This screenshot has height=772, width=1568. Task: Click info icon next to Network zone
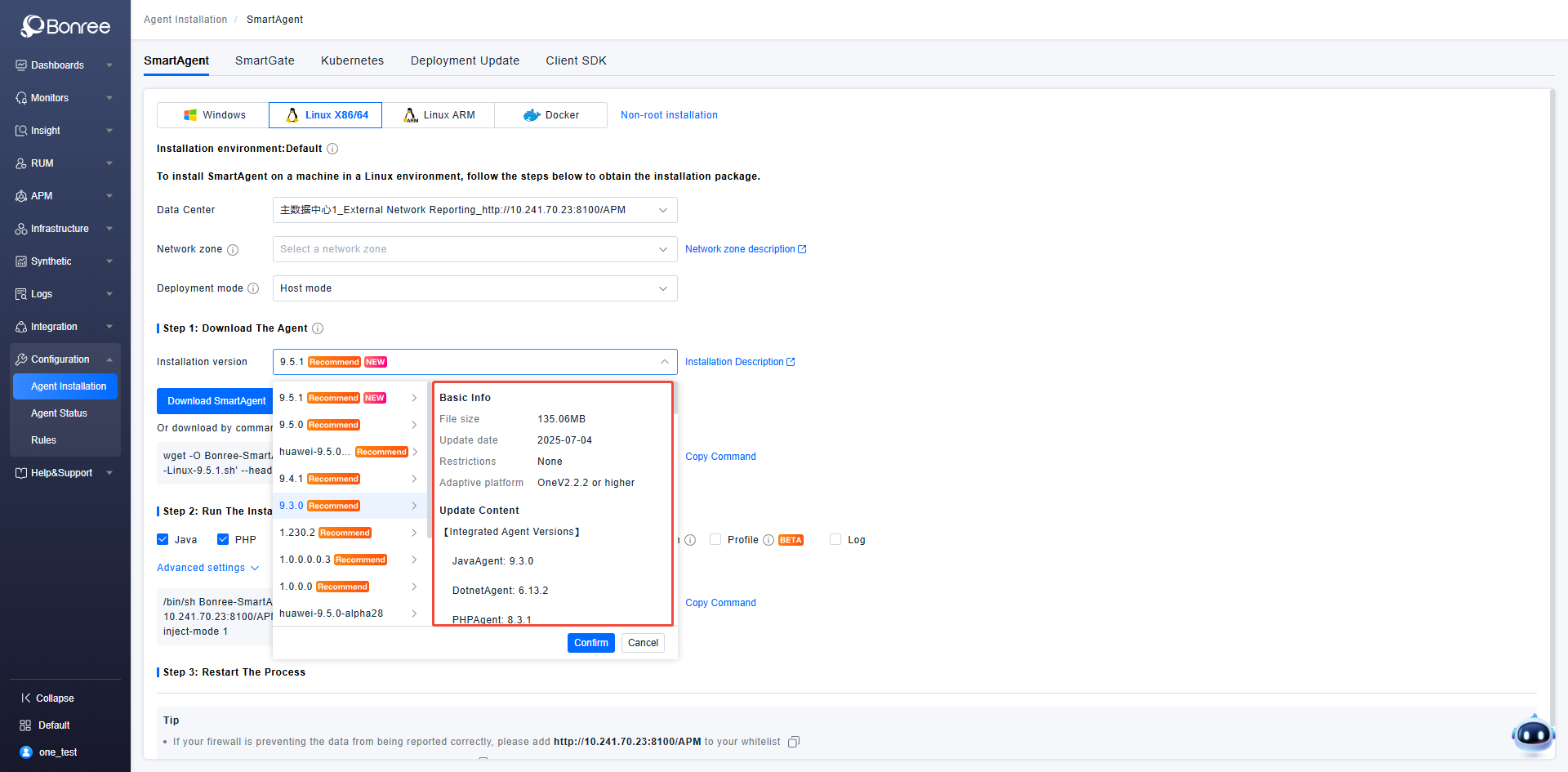233,250
